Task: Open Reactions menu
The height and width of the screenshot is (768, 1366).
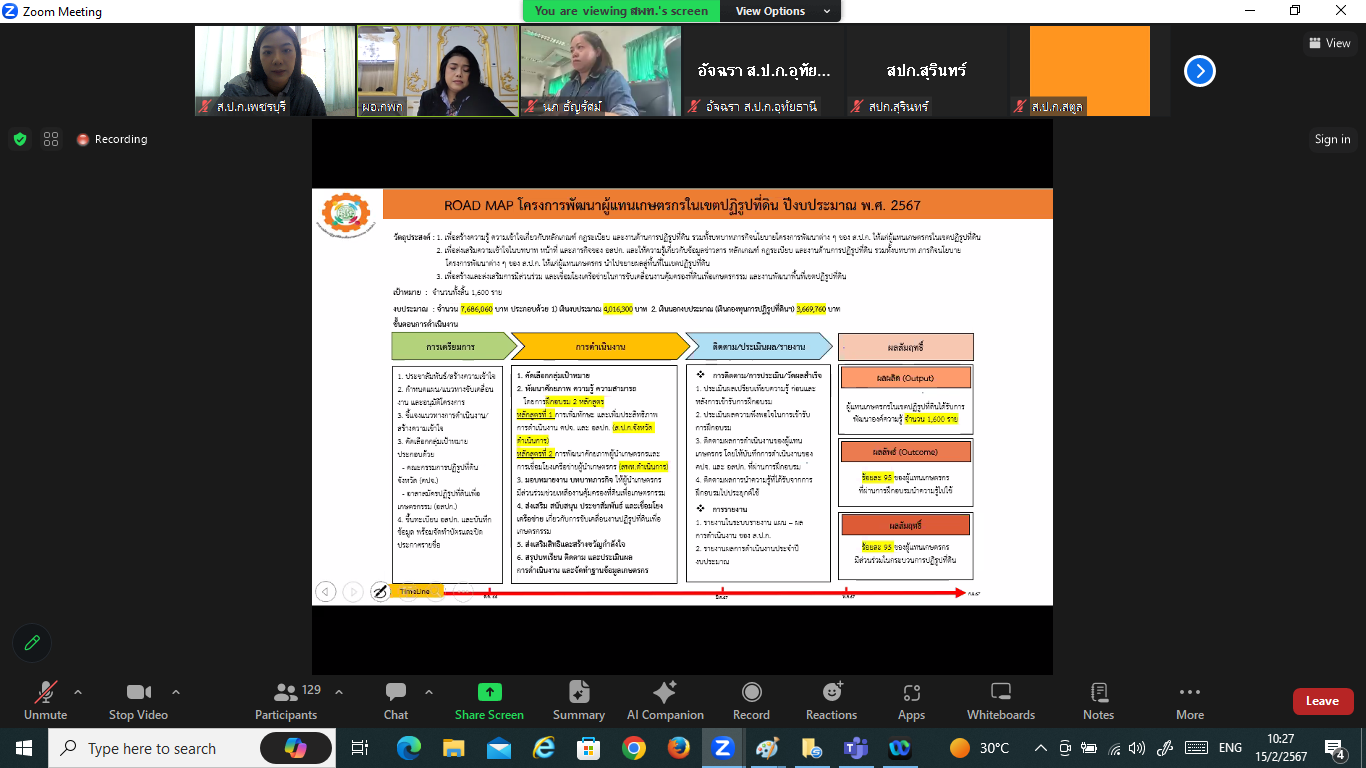Action: click(831, 700)
